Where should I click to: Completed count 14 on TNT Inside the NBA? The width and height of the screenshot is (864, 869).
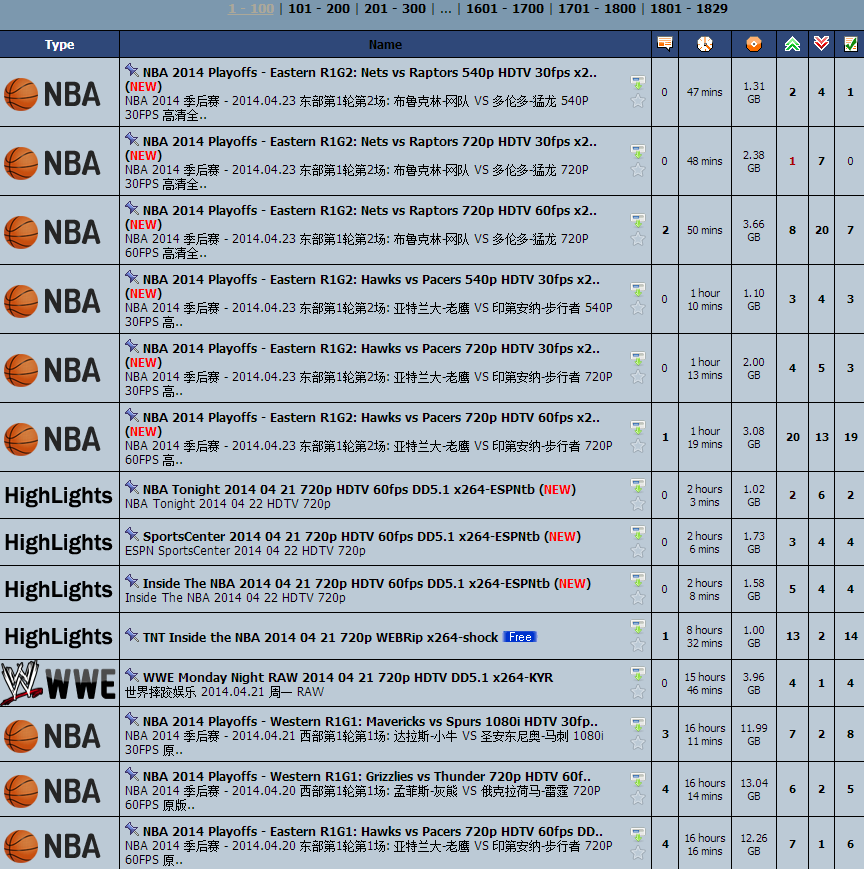(851, 636)
